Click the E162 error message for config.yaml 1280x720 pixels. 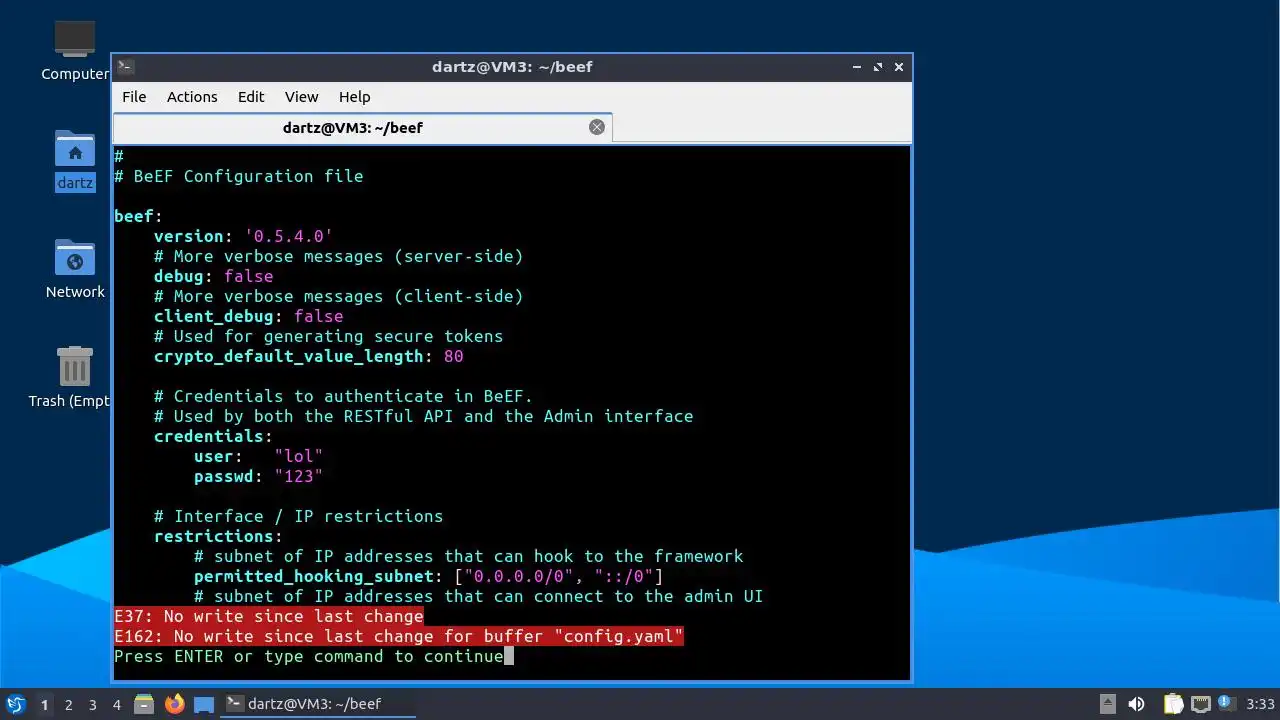[399, 636]
